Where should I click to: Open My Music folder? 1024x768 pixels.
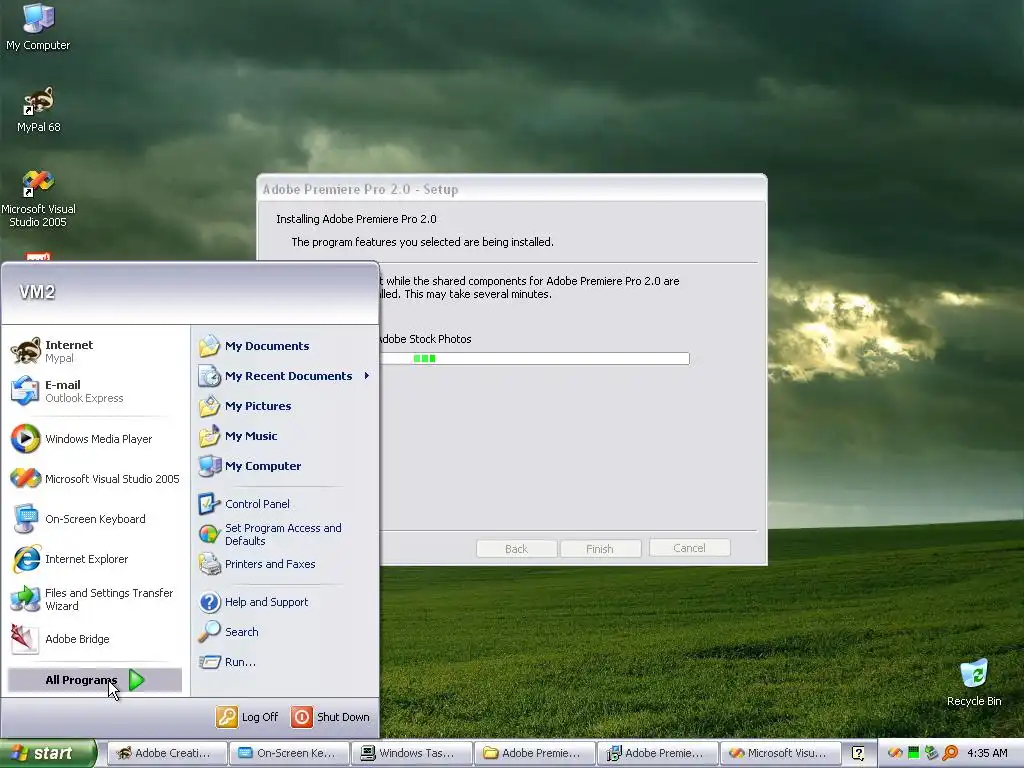click(x=285, y=436)
